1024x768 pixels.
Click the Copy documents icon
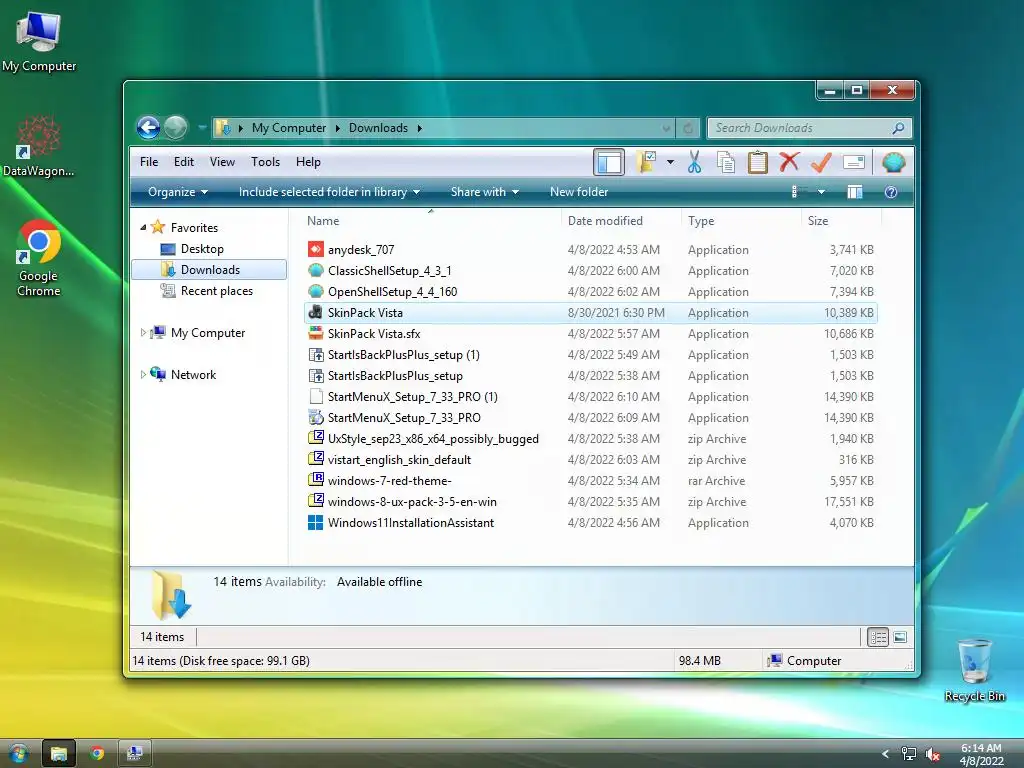coord(726,162)
